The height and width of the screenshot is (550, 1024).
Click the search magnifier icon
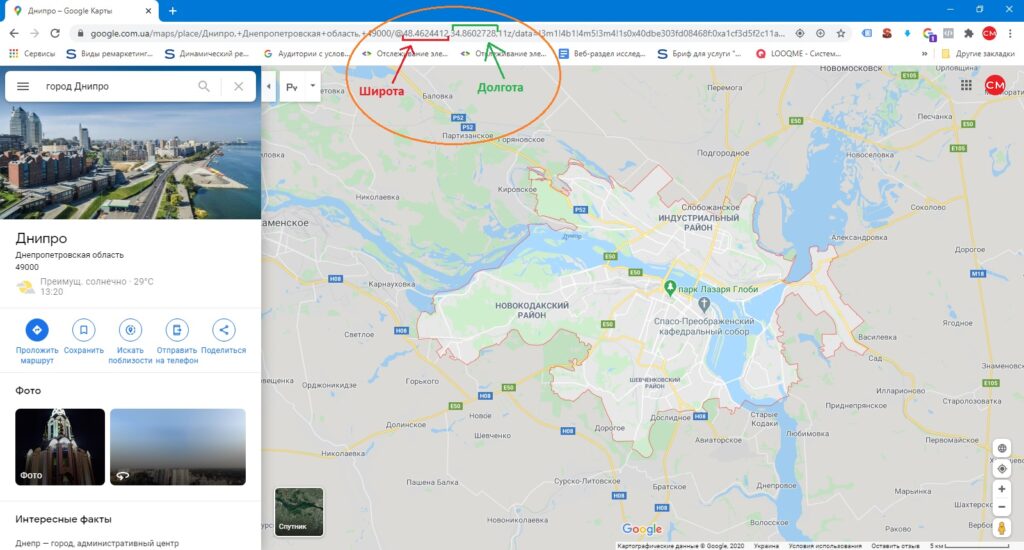tap(204, 87)
